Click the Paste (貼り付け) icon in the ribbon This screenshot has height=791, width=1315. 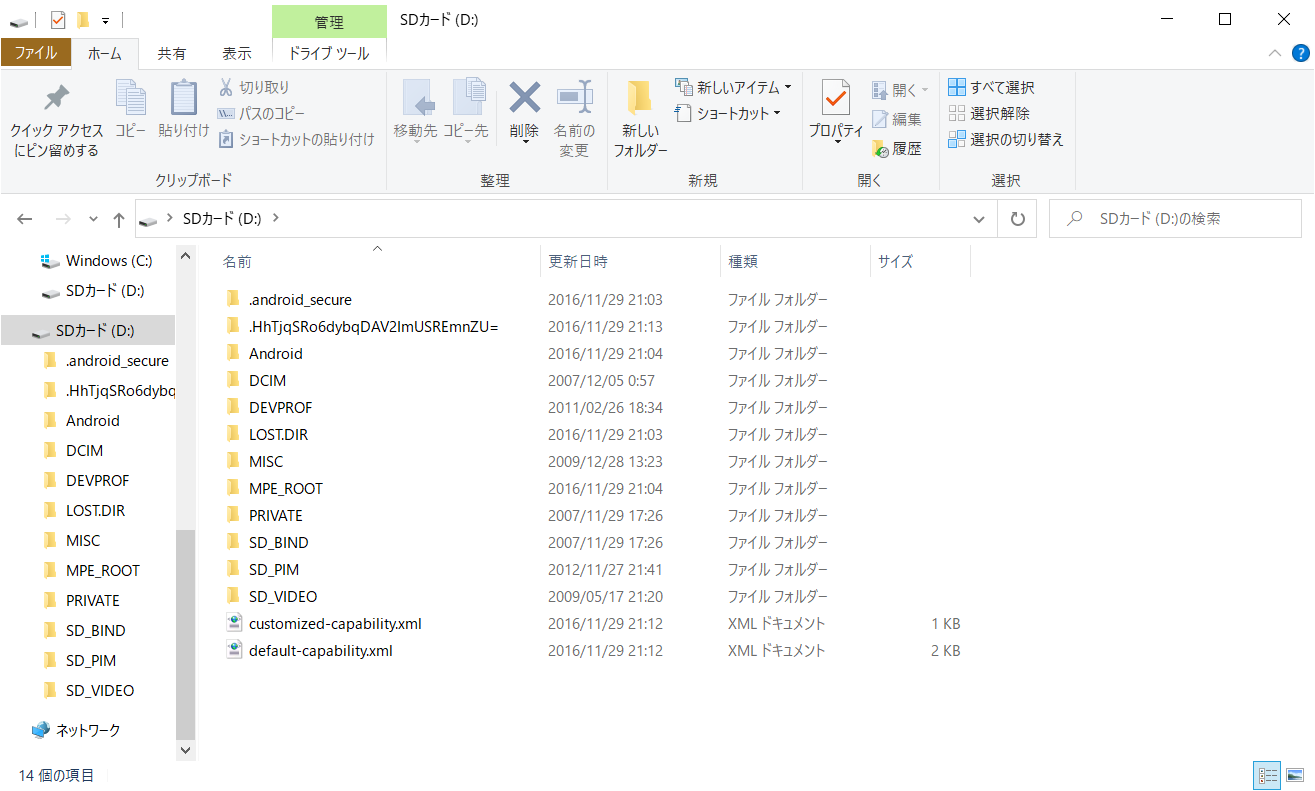(x=184, y=99)
